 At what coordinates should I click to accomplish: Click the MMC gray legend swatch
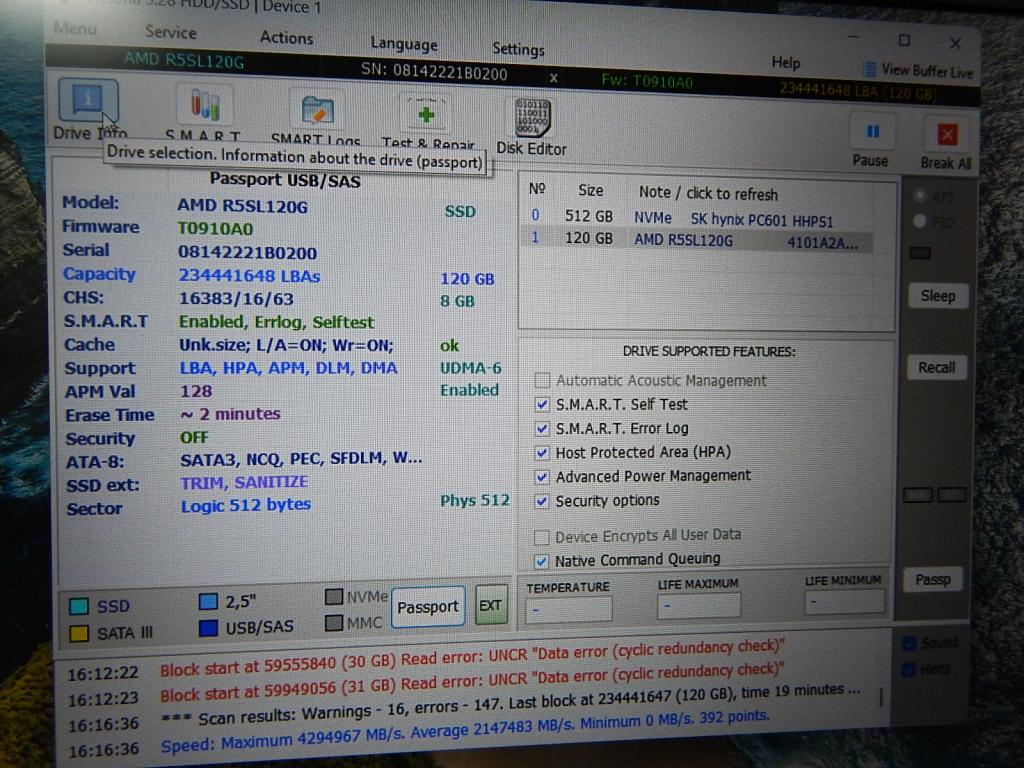pos(334,623)
